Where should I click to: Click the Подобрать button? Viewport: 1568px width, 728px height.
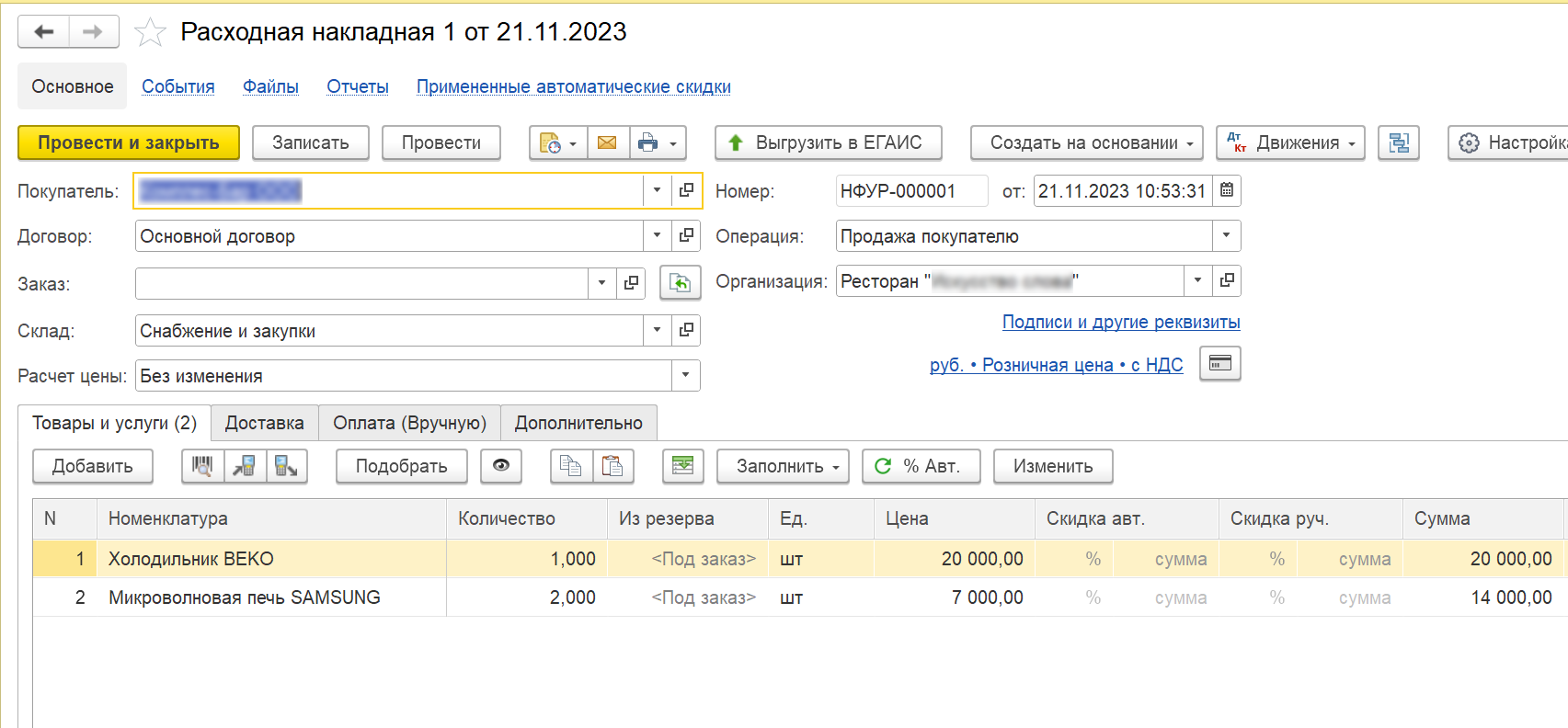pos(402,466)
